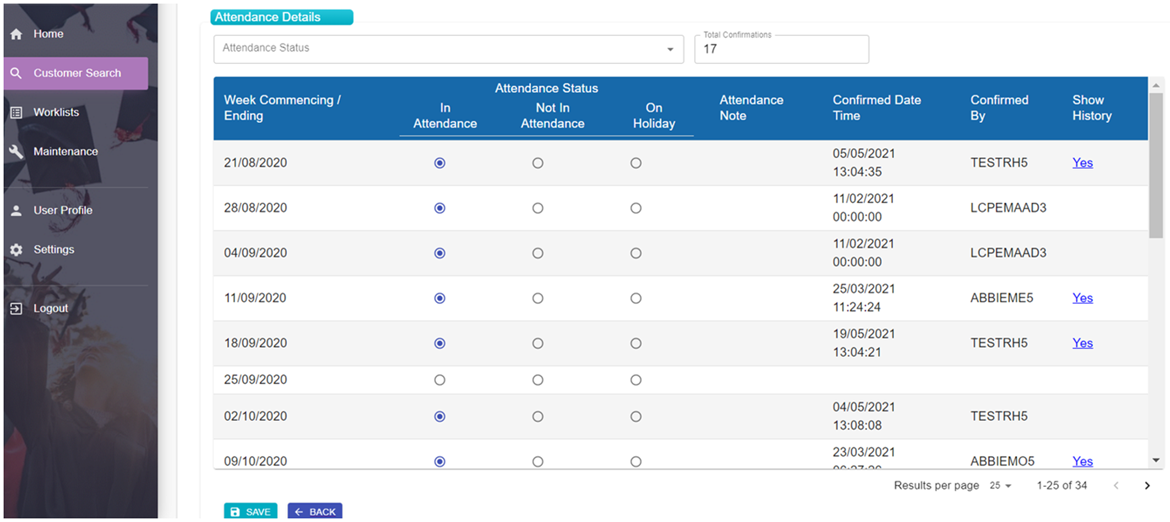
Task: Open the Settings gear icon
Action: tap(16, 249)
